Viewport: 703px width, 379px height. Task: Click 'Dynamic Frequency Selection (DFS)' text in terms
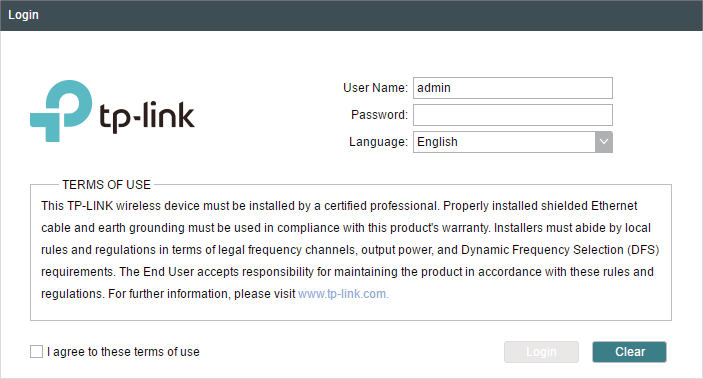560,250
